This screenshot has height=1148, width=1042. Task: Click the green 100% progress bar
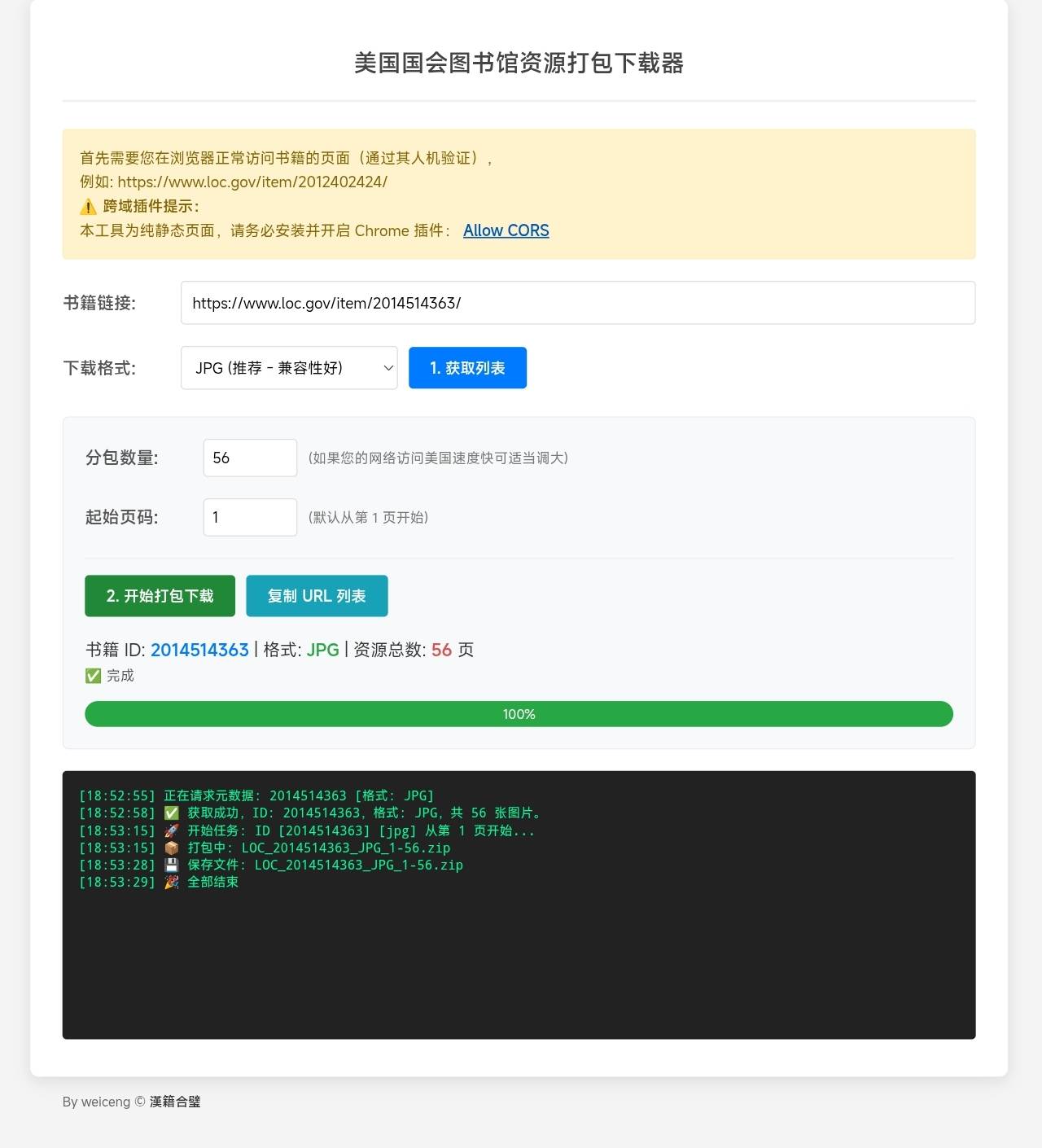519,713
